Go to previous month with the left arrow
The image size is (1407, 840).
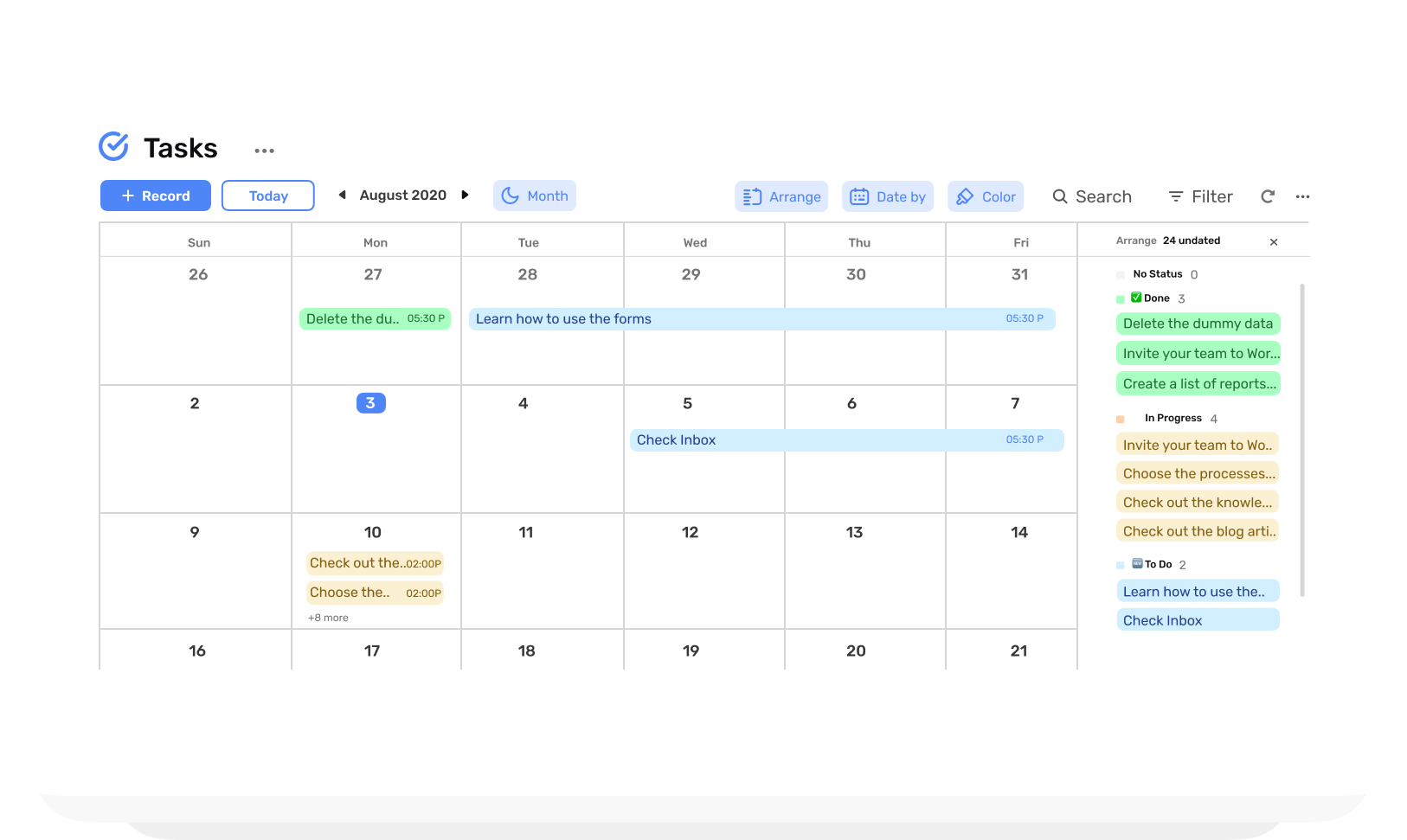341,196
